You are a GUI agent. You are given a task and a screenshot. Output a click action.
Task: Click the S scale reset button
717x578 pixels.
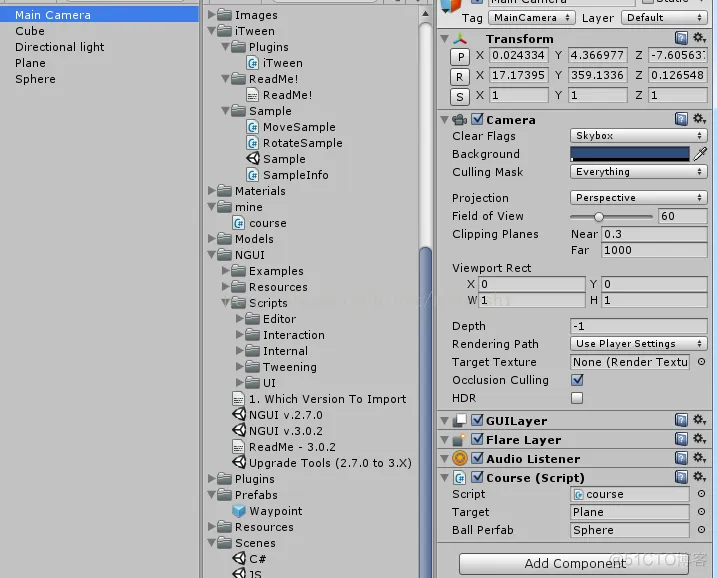460,96
